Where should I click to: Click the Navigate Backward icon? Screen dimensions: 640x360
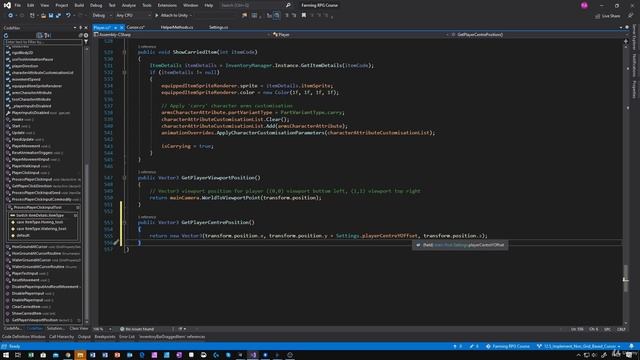(10, 16)
